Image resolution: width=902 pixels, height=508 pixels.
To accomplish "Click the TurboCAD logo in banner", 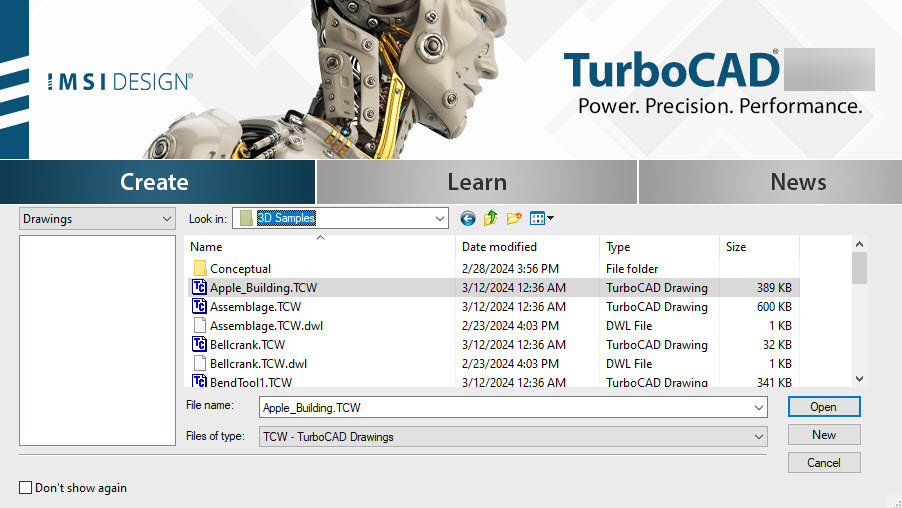I will coord(671,70).
